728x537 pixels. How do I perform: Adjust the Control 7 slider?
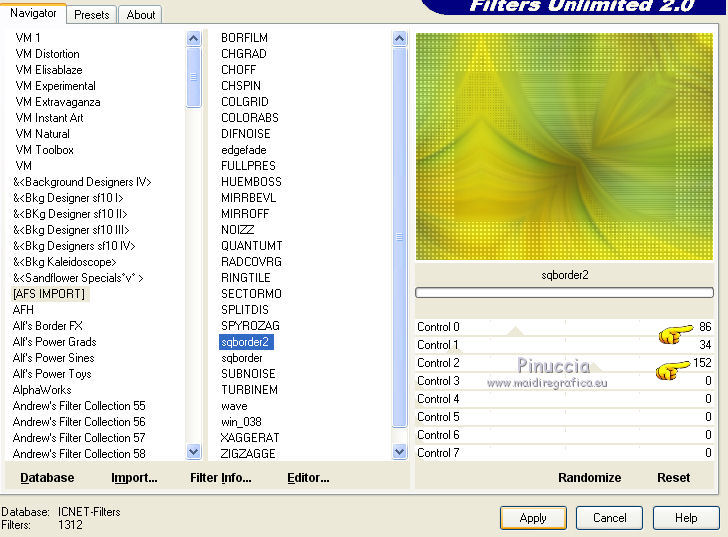pyautogui.click(x=564, y=453)
